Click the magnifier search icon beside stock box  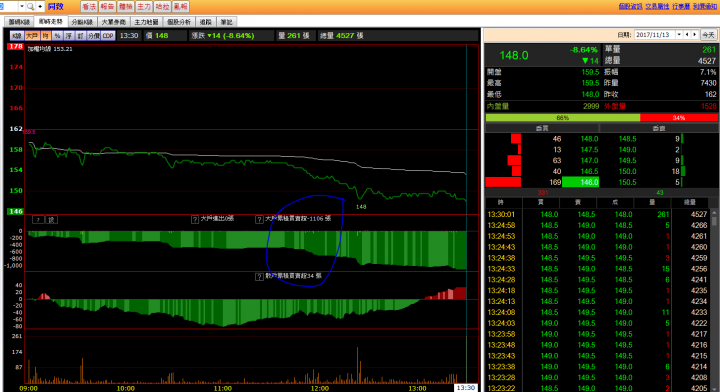[31, 6]
